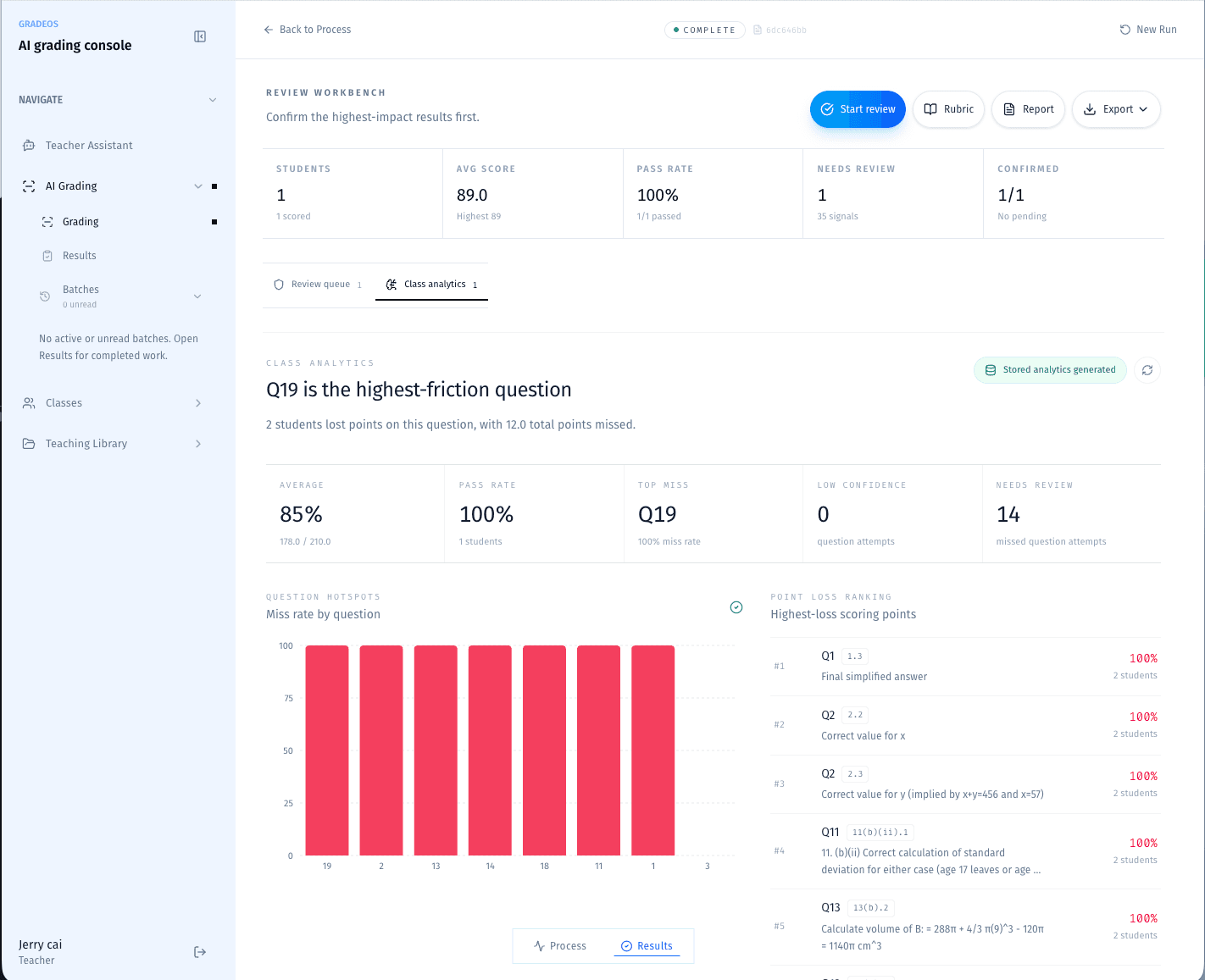The width and height of the screenshot is (1205, 980).
Task: Open the Report button
Action: [x=1028, y=109]
